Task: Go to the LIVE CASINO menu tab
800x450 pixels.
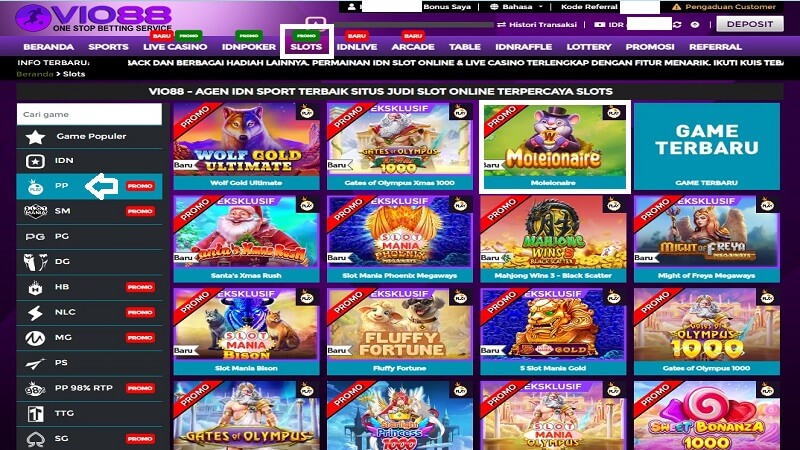Action: (x=175, y=47)
